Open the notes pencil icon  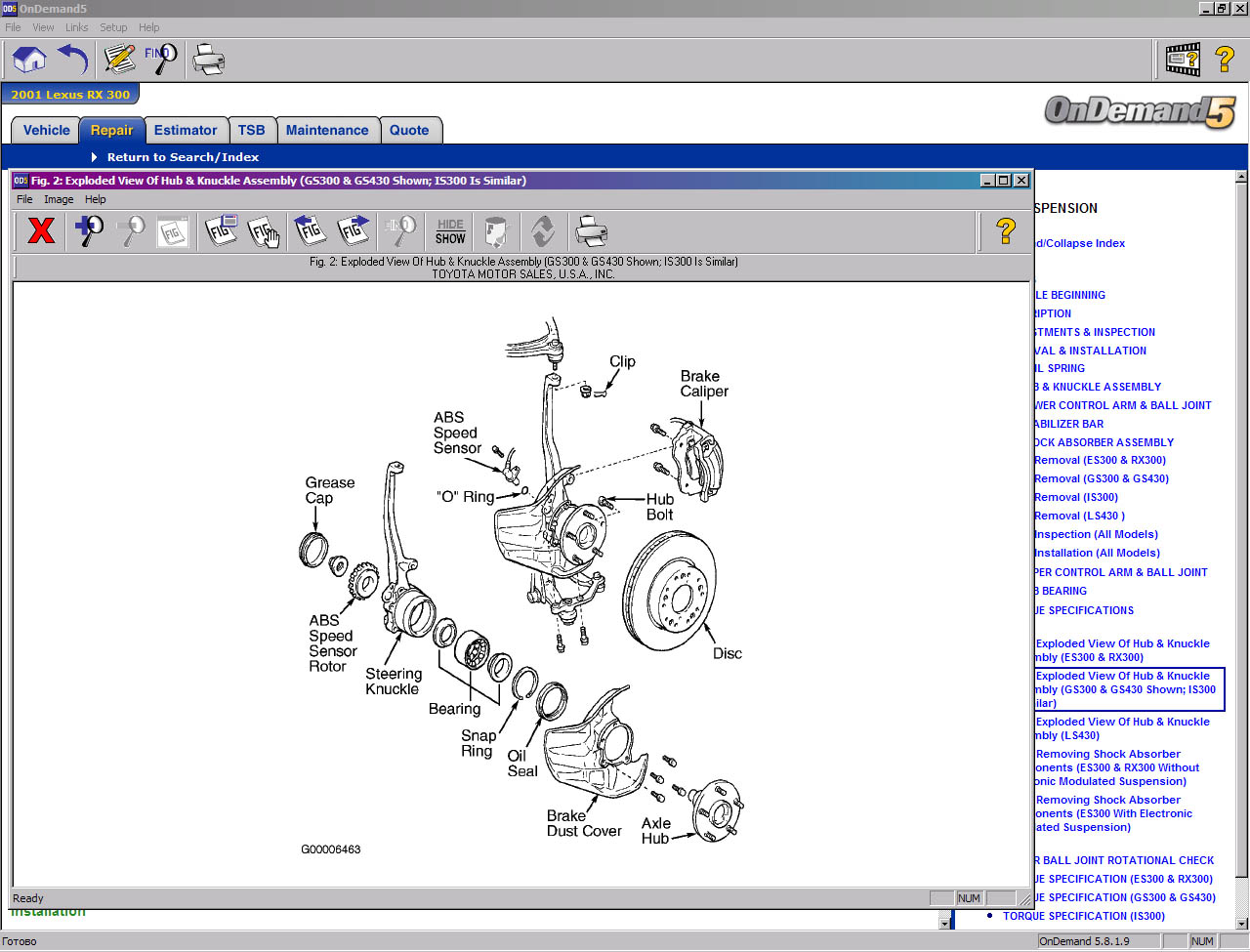[x=119, y=60]
